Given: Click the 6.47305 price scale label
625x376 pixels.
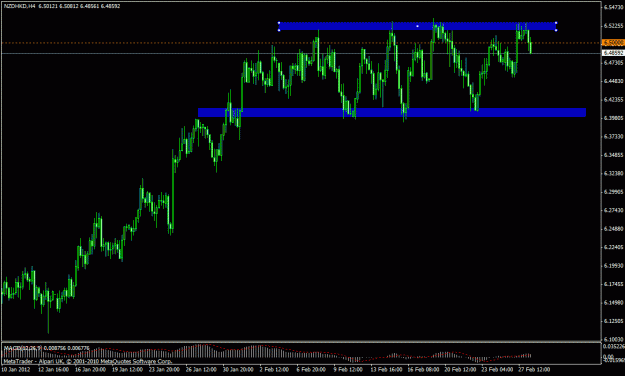Looking at the screenshot, I should (613, 63).
